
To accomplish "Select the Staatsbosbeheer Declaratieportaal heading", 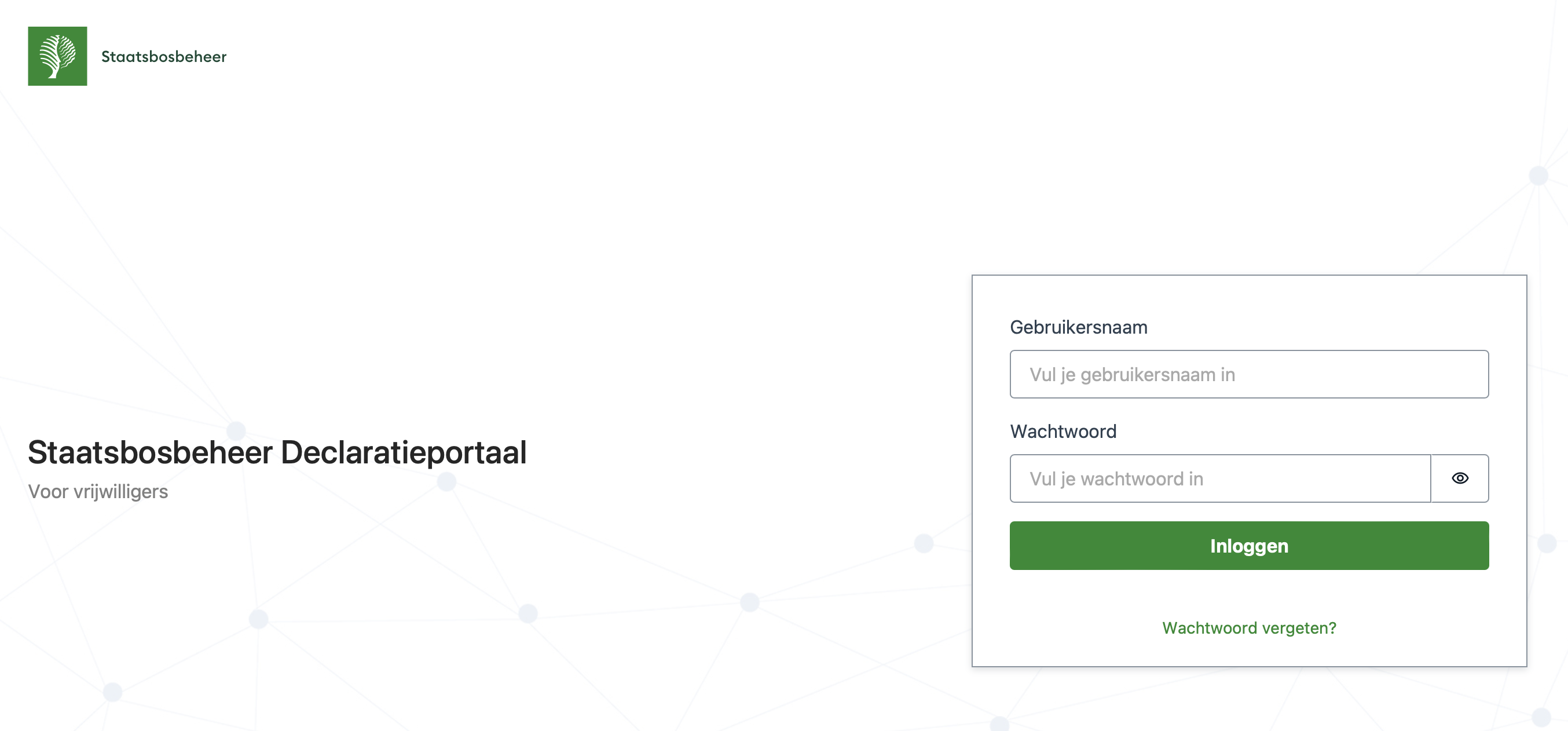I will pyautogui.click(x=277, y=452).
